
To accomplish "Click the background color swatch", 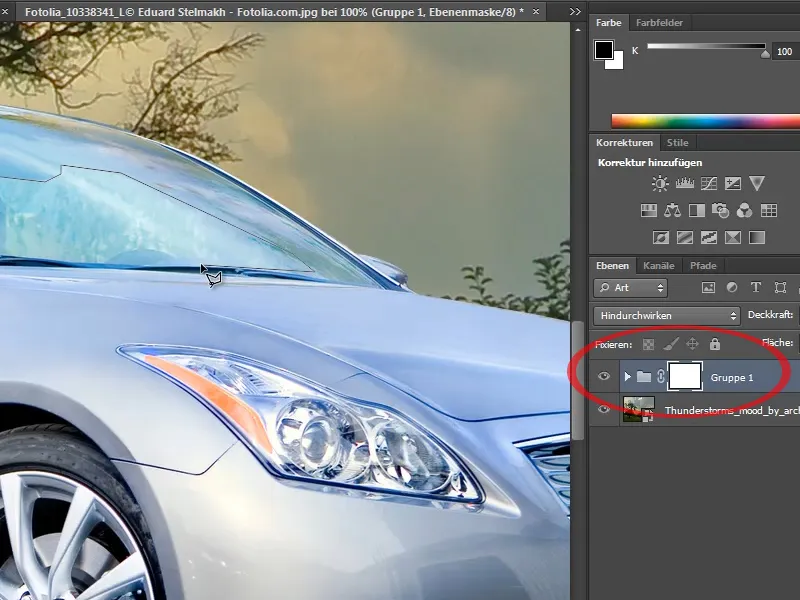I will (x=617, y=62).
